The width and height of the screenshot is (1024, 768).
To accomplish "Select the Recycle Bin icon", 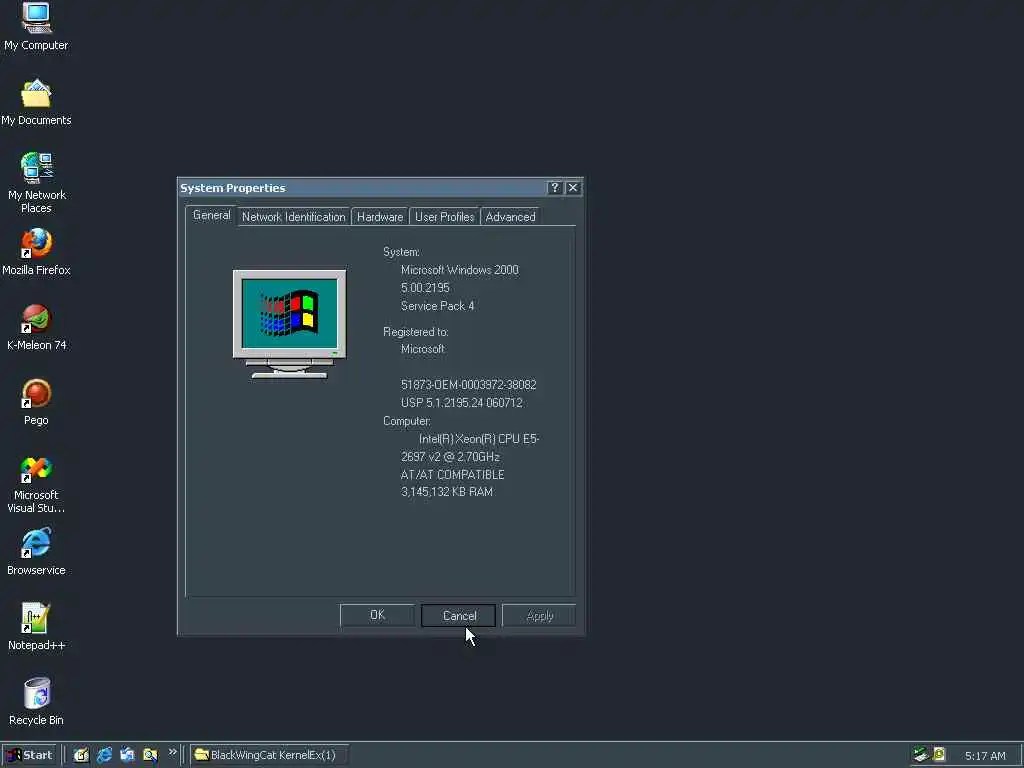I will tap(37, 702).
